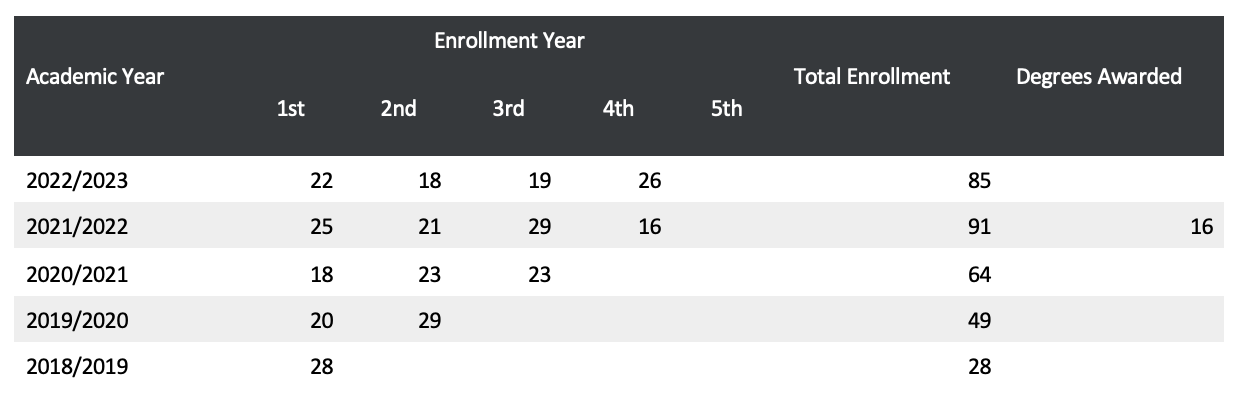Screen dimensions: 1242x398
Task: Click the 2019/2020 row label
Action: click(x=77, y=320)
